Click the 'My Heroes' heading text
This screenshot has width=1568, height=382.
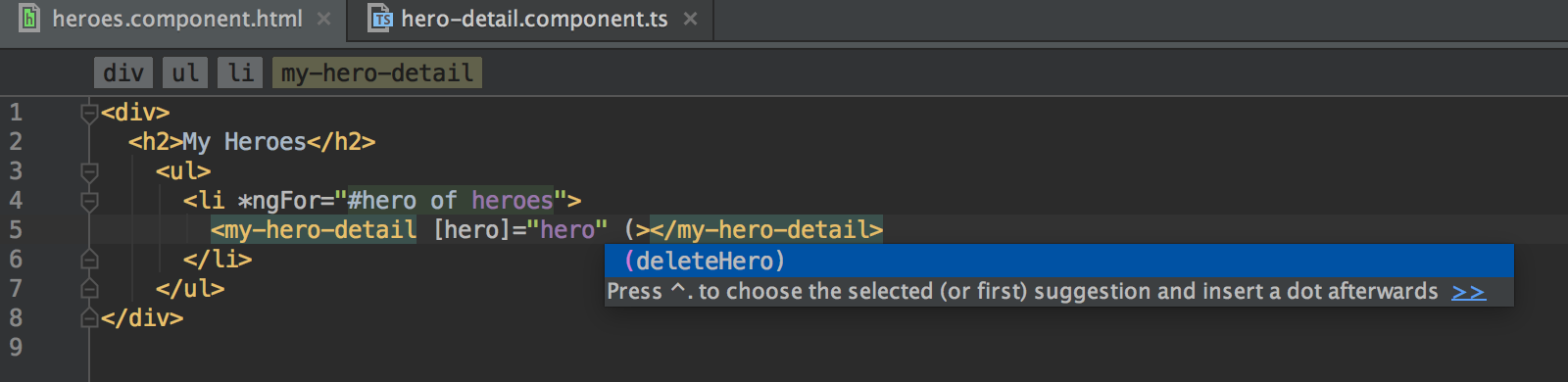pos(244,142)
